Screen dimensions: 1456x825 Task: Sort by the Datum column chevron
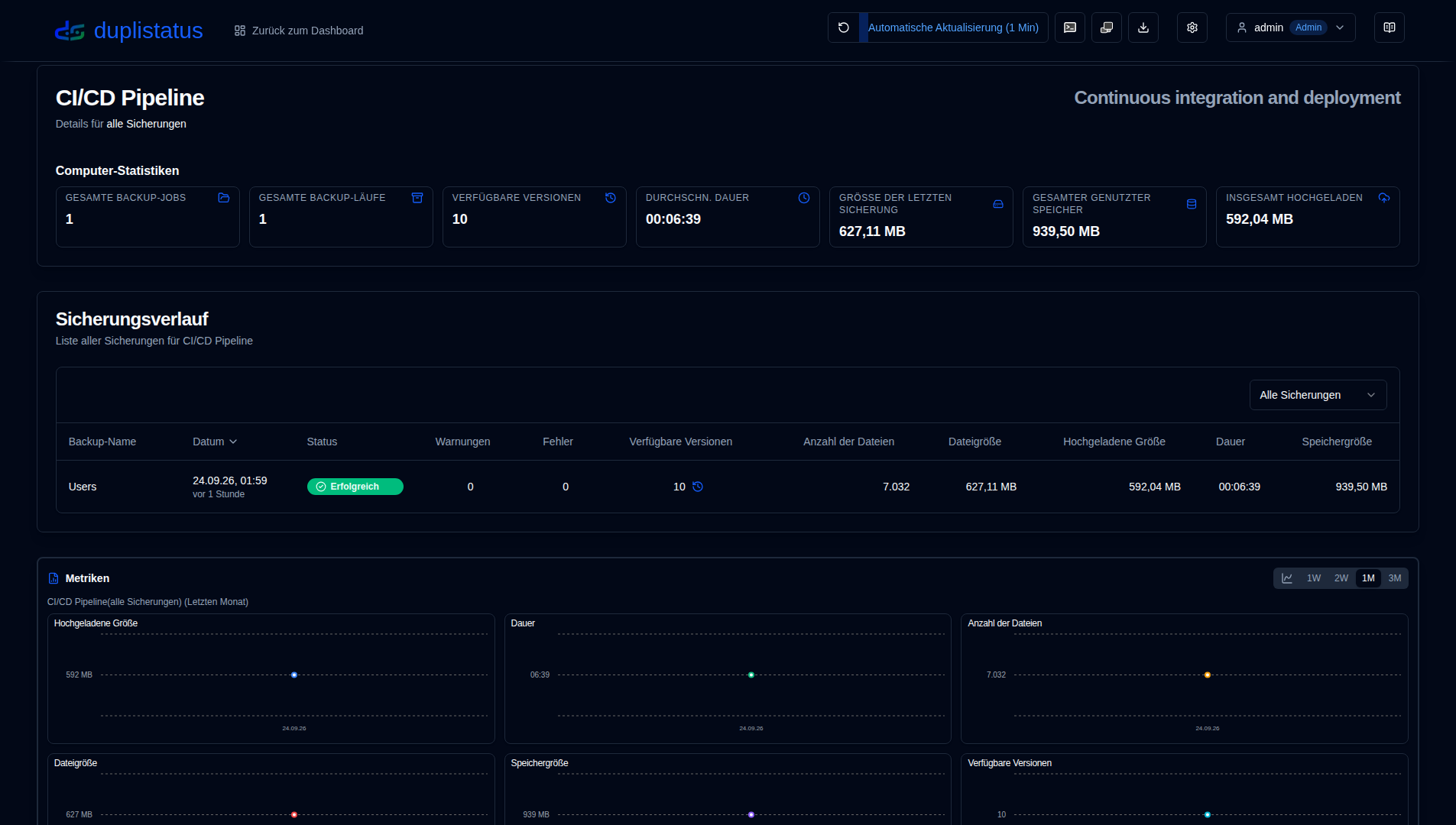tap(233, 442)
